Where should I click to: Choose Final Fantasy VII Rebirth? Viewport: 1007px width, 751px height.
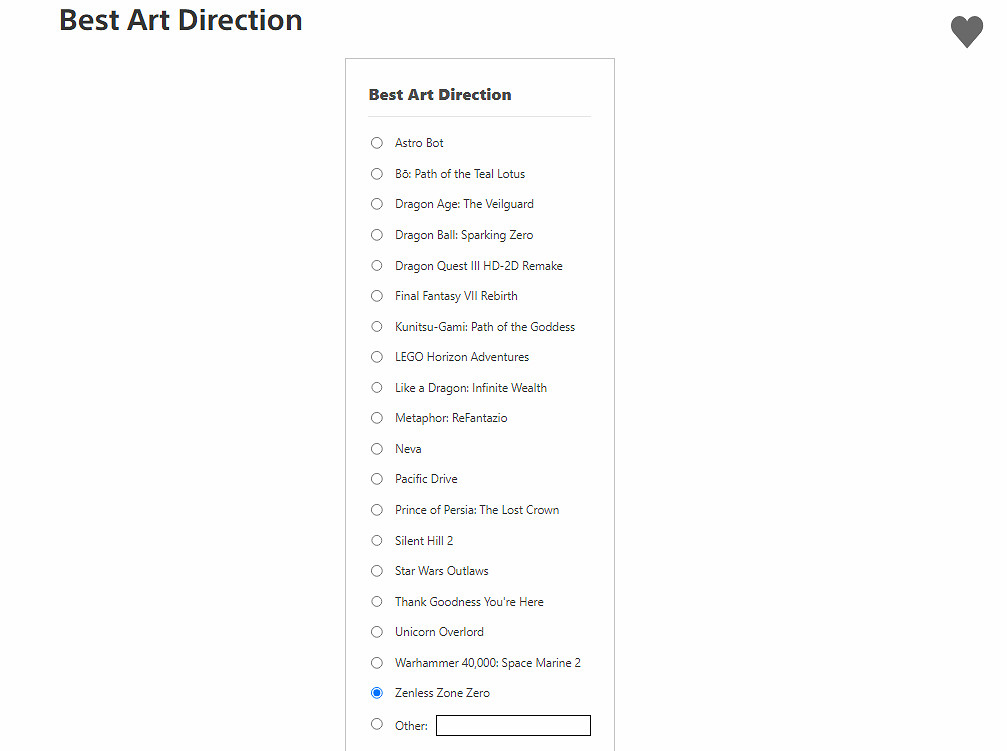[377, 296]
